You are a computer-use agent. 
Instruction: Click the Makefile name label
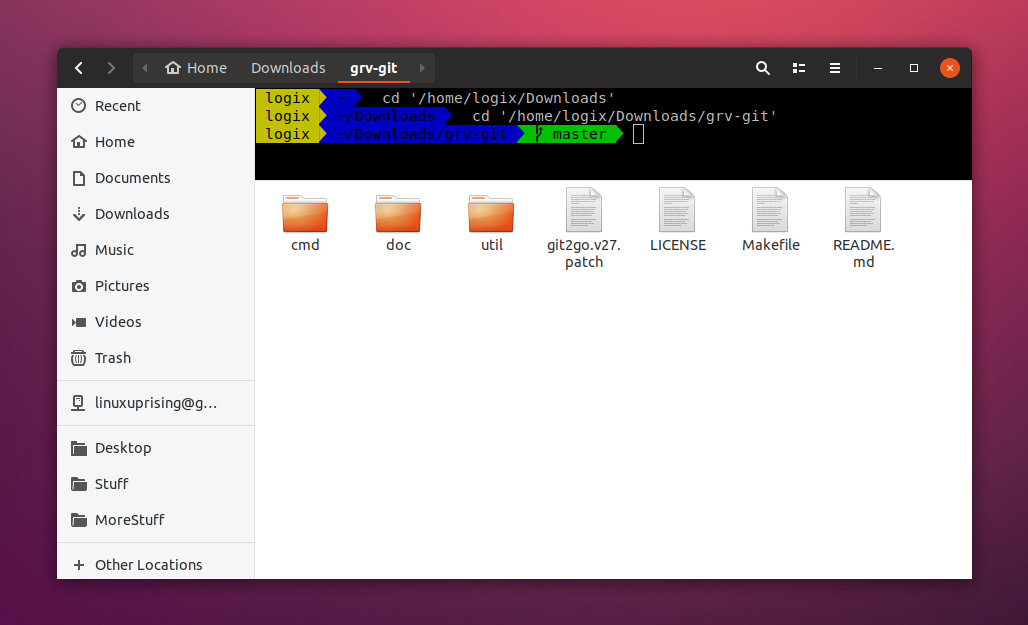[x=771, y=245]
